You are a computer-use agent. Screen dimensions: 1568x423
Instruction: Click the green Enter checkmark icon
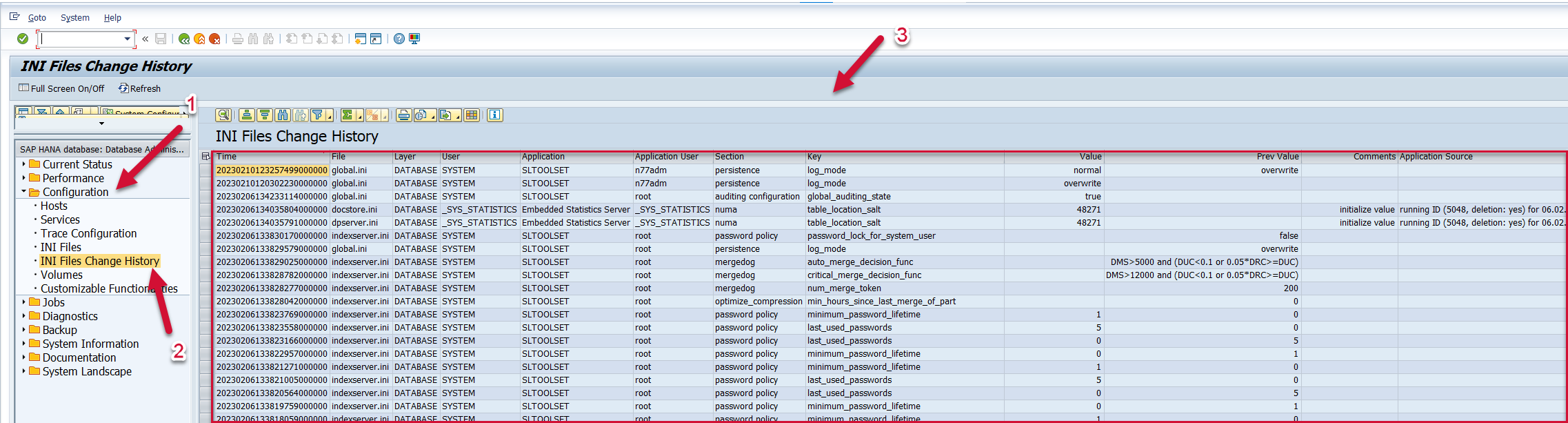[23, 39]
